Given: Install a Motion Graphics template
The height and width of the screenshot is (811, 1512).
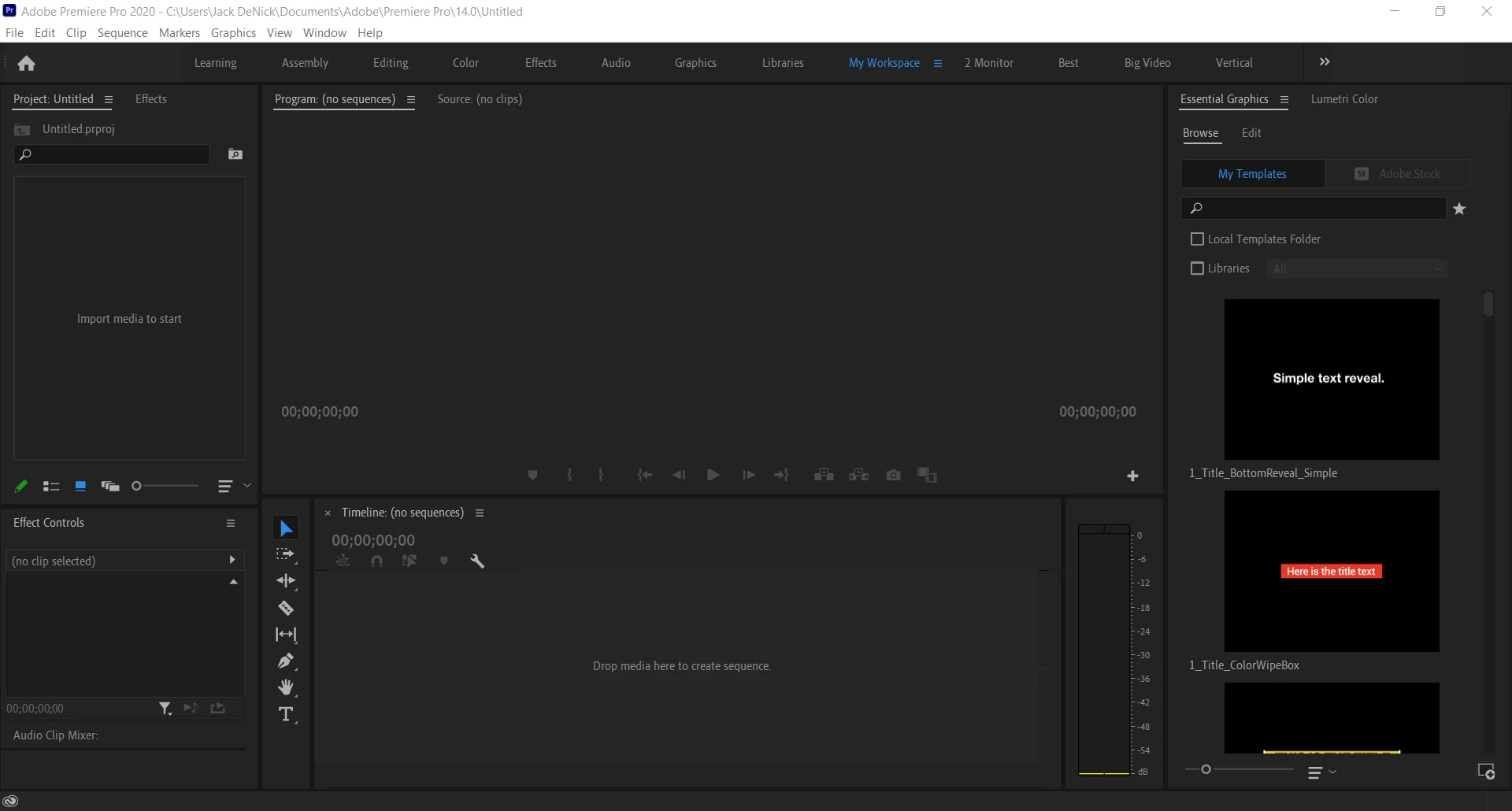Looking at the screenshot, I should click(x=1486, y=772).
